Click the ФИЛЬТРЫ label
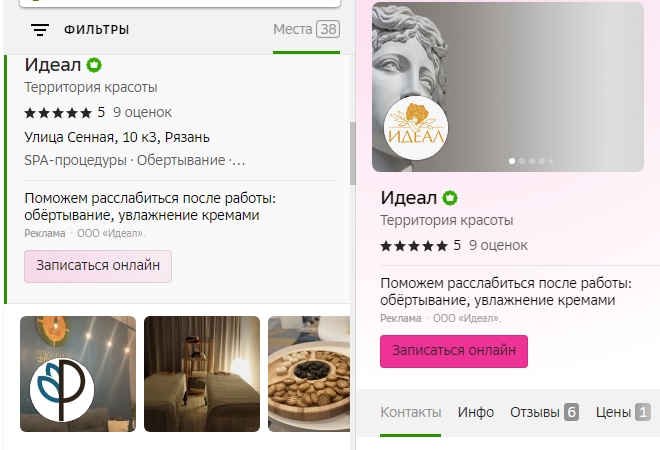Viewport: 660px width, 450px height. tap(96, 30)
